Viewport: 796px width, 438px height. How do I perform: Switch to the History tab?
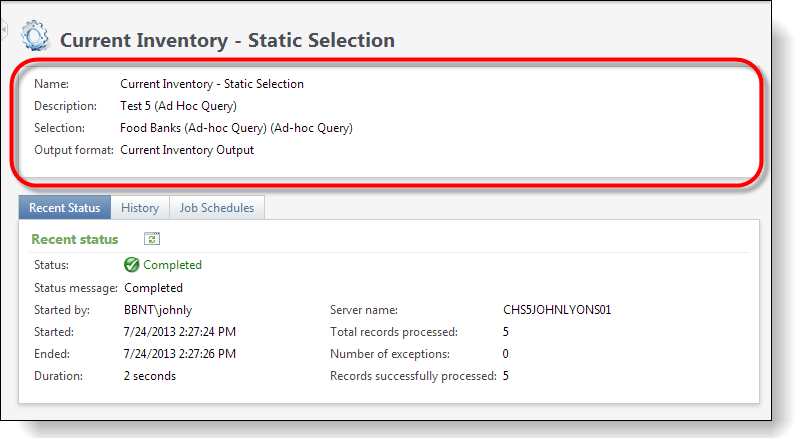click(x=140, y=208)
